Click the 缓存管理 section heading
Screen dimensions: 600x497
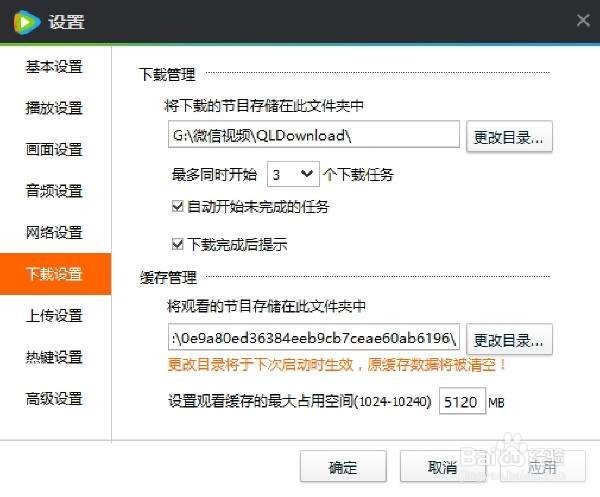click(x=168, y=278)
